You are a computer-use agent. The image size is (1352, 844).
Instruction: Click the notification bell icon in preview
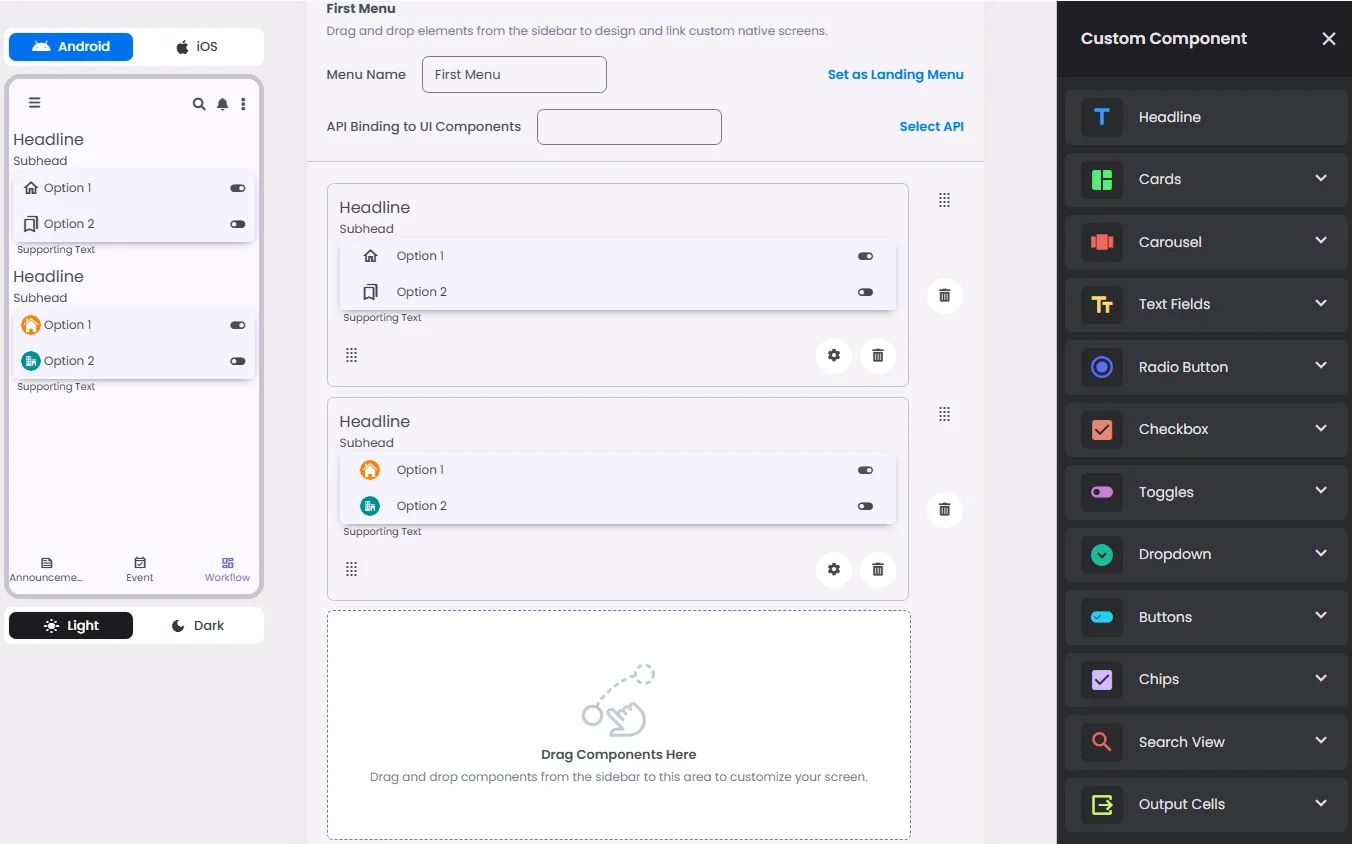[222, 104]
